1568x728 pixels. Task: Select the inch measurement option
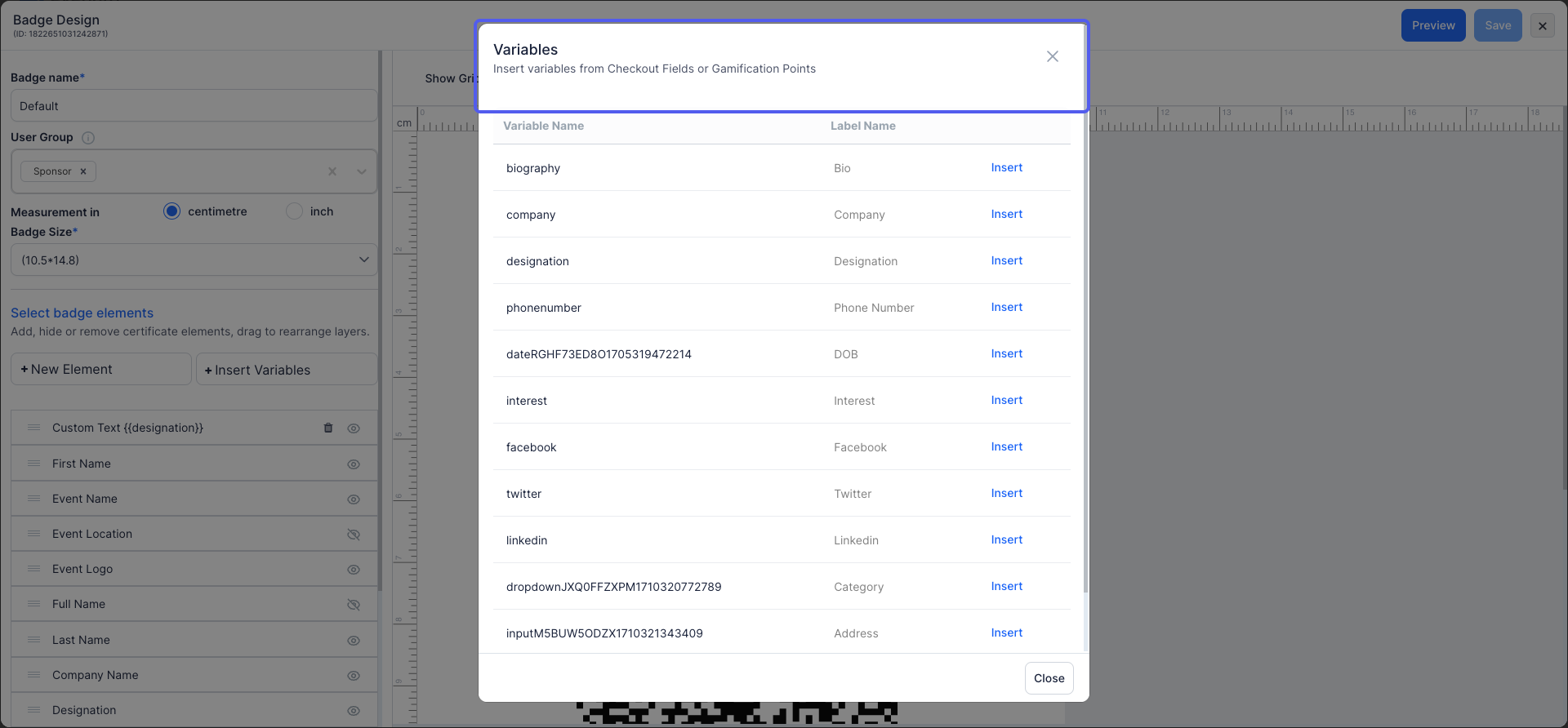tap(294, 211)
